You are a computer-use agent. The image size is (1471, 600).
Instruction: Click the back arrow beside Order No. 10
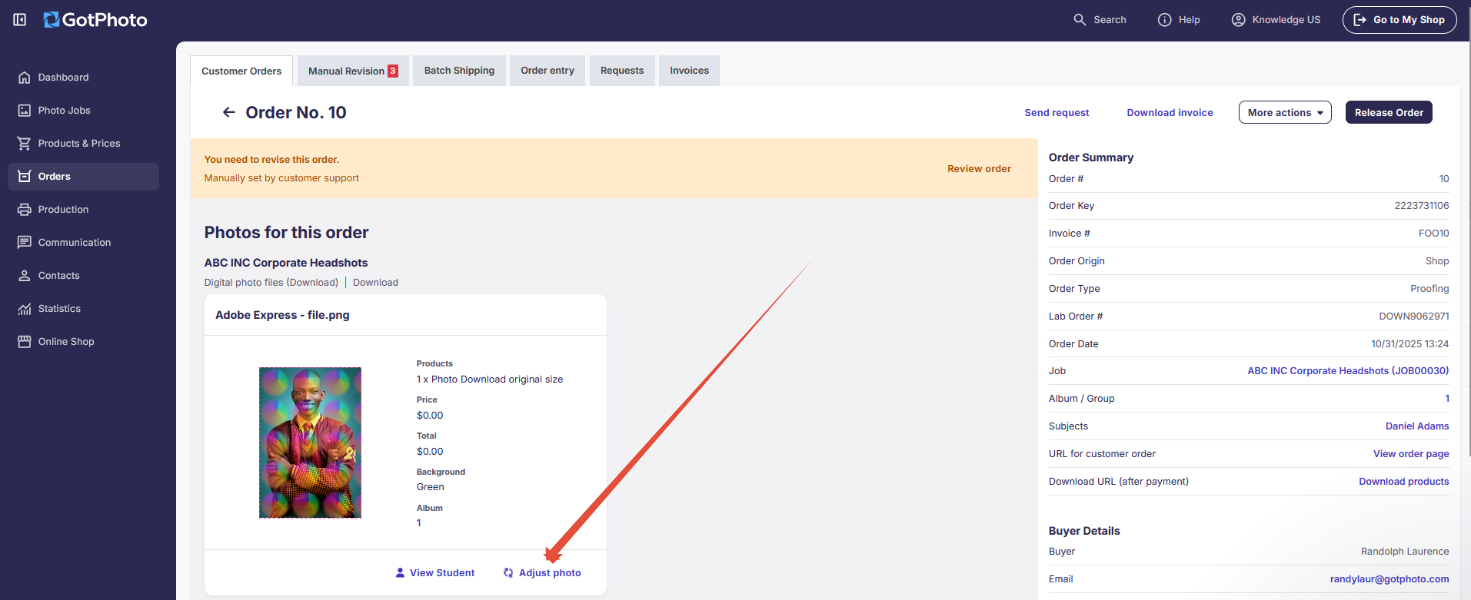[x=228, y=112]
